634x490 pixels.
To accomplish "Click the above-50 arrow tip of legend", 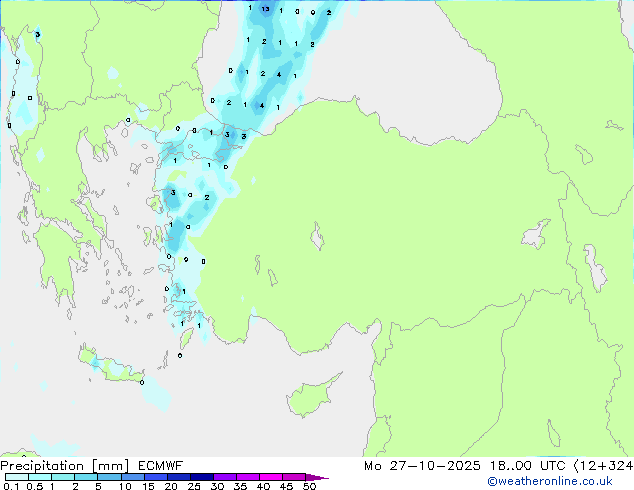I will [x=317, y=477].
